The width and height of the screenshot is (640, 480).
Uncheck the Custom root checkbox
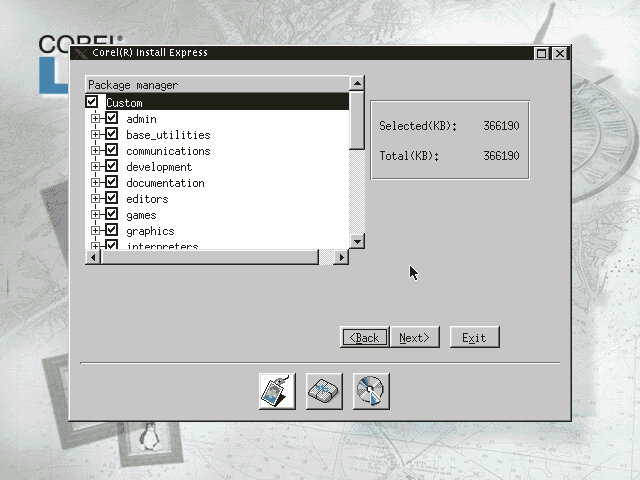(93, 102)
